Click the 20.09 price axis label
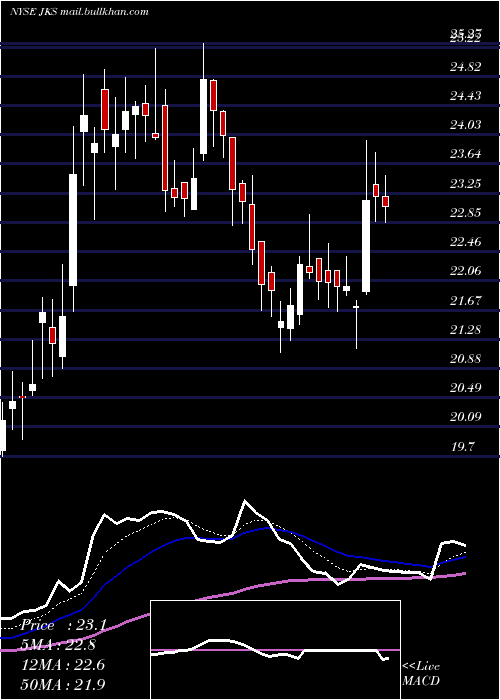Viewport: 500px width, 700px height. [466, 417]
